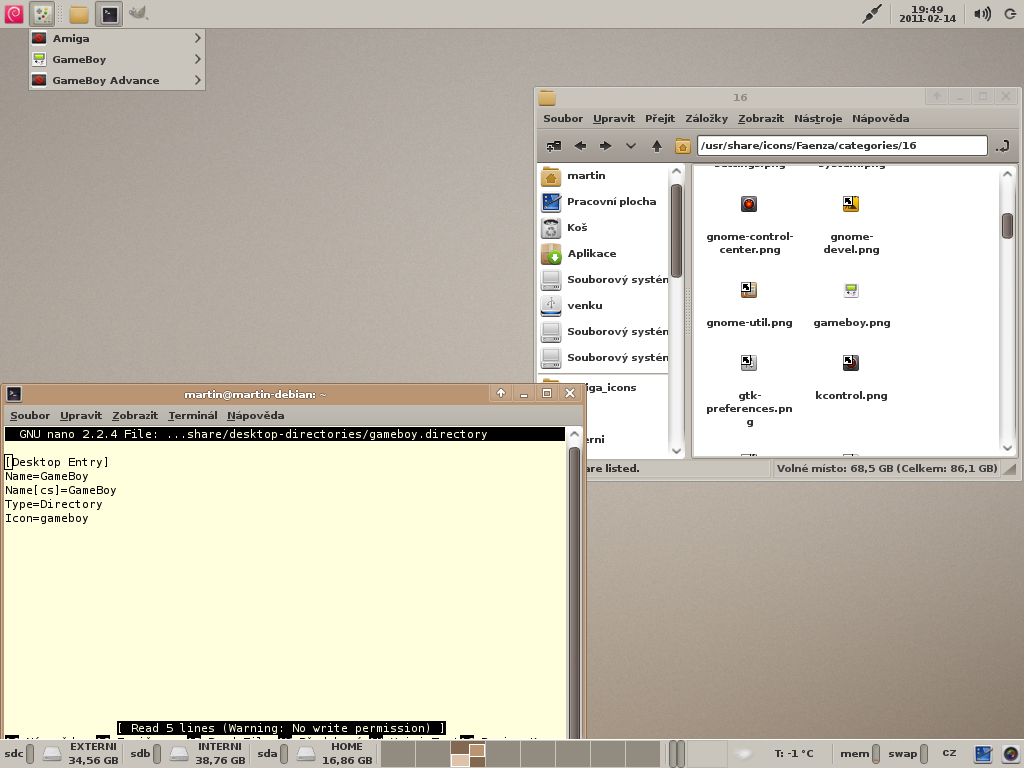Select gameboy.png file
This screenshot has width=1024, height=768.
852,305
